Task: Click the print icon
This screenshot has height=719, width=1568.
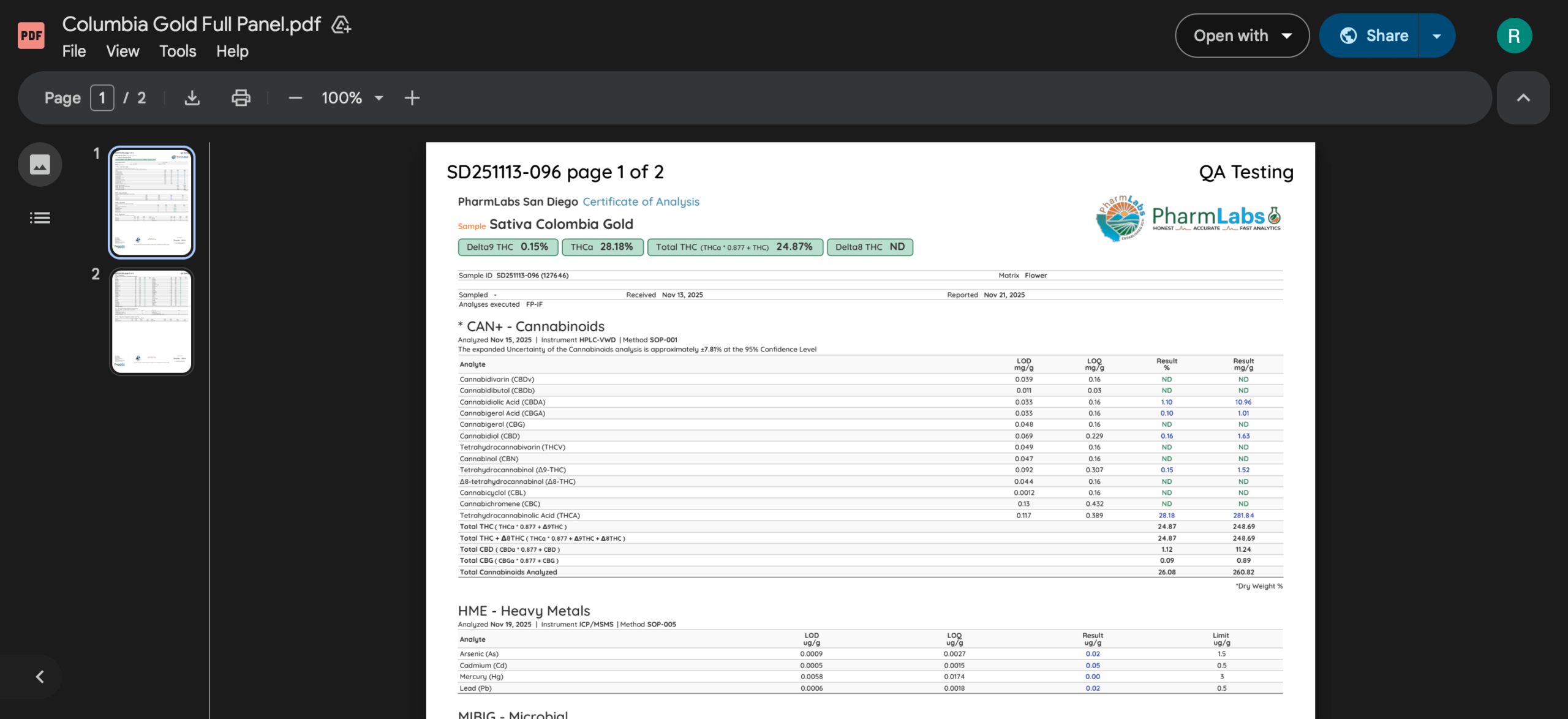Action: tap(241, 98)
